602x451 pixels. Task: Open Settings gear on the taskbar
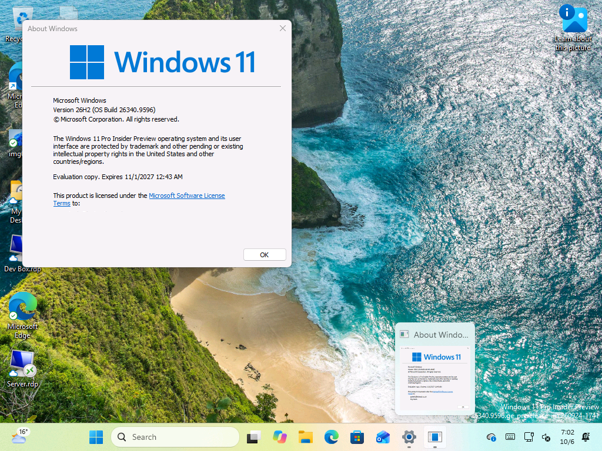[x=409, y=437]
